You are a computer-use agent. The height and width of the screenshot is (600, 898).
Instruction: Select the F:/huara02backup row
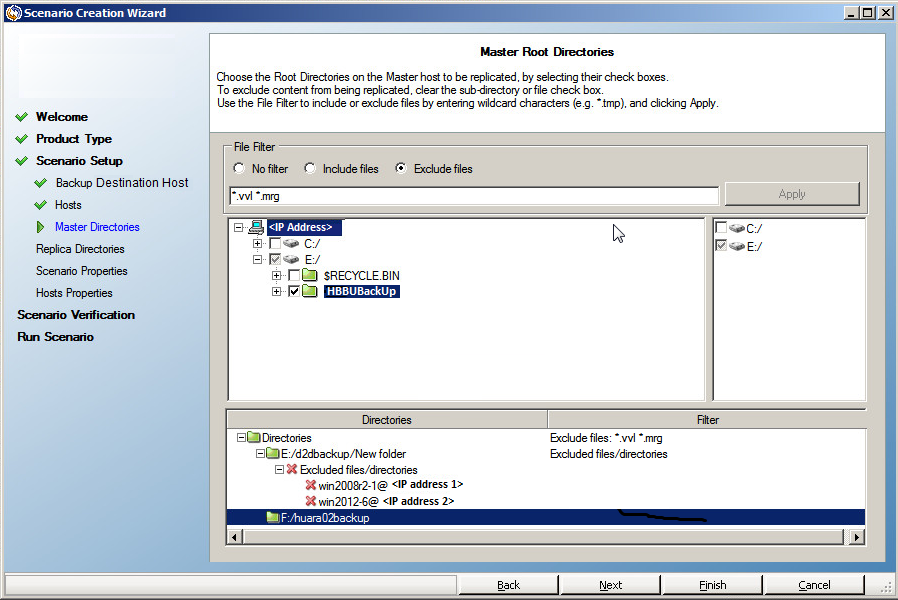coord(546,518)
